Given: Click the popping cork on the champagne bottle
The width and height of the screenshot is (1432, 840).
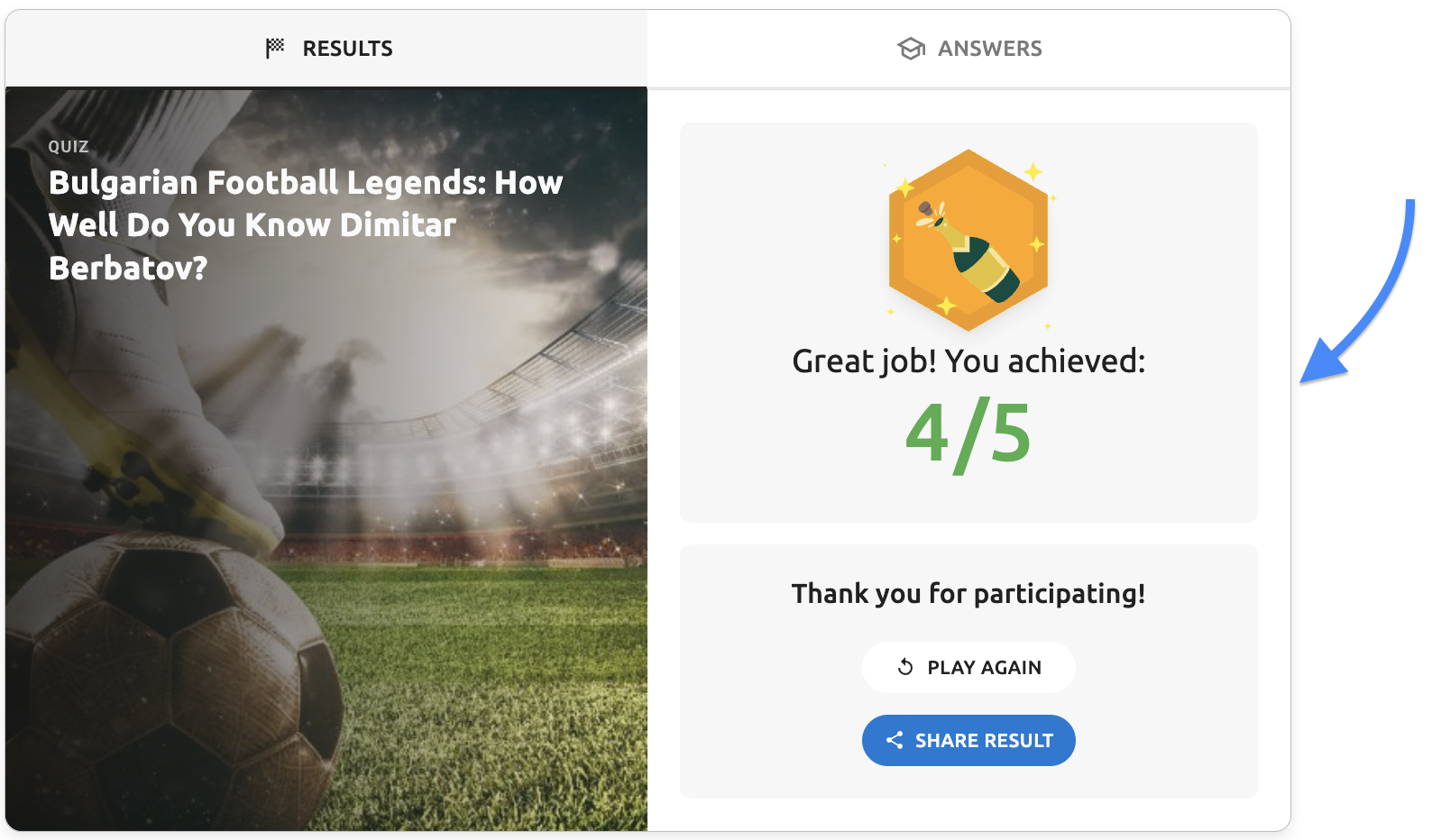Looking at the screenshot, I should [x=928, y=212].
